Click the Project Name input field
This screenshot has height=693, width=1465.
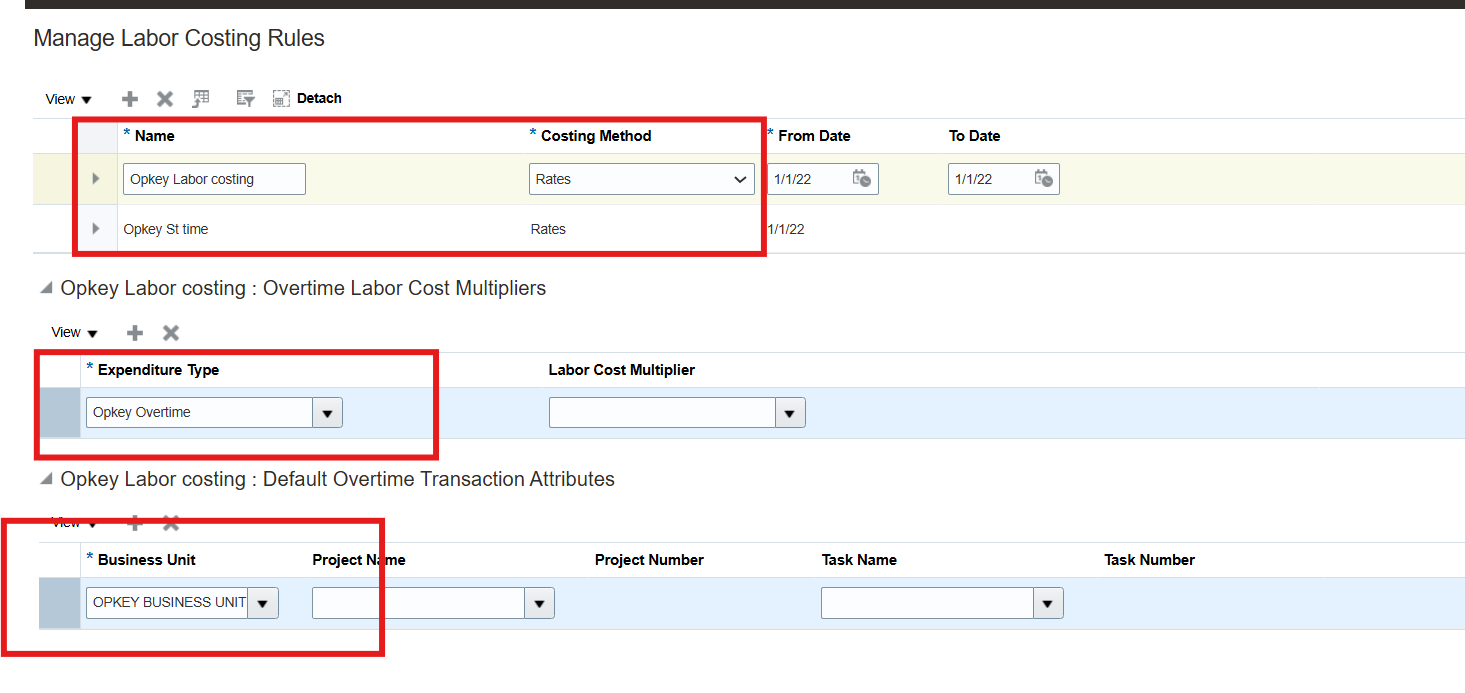pyautogui.click(x=418, y=603)
